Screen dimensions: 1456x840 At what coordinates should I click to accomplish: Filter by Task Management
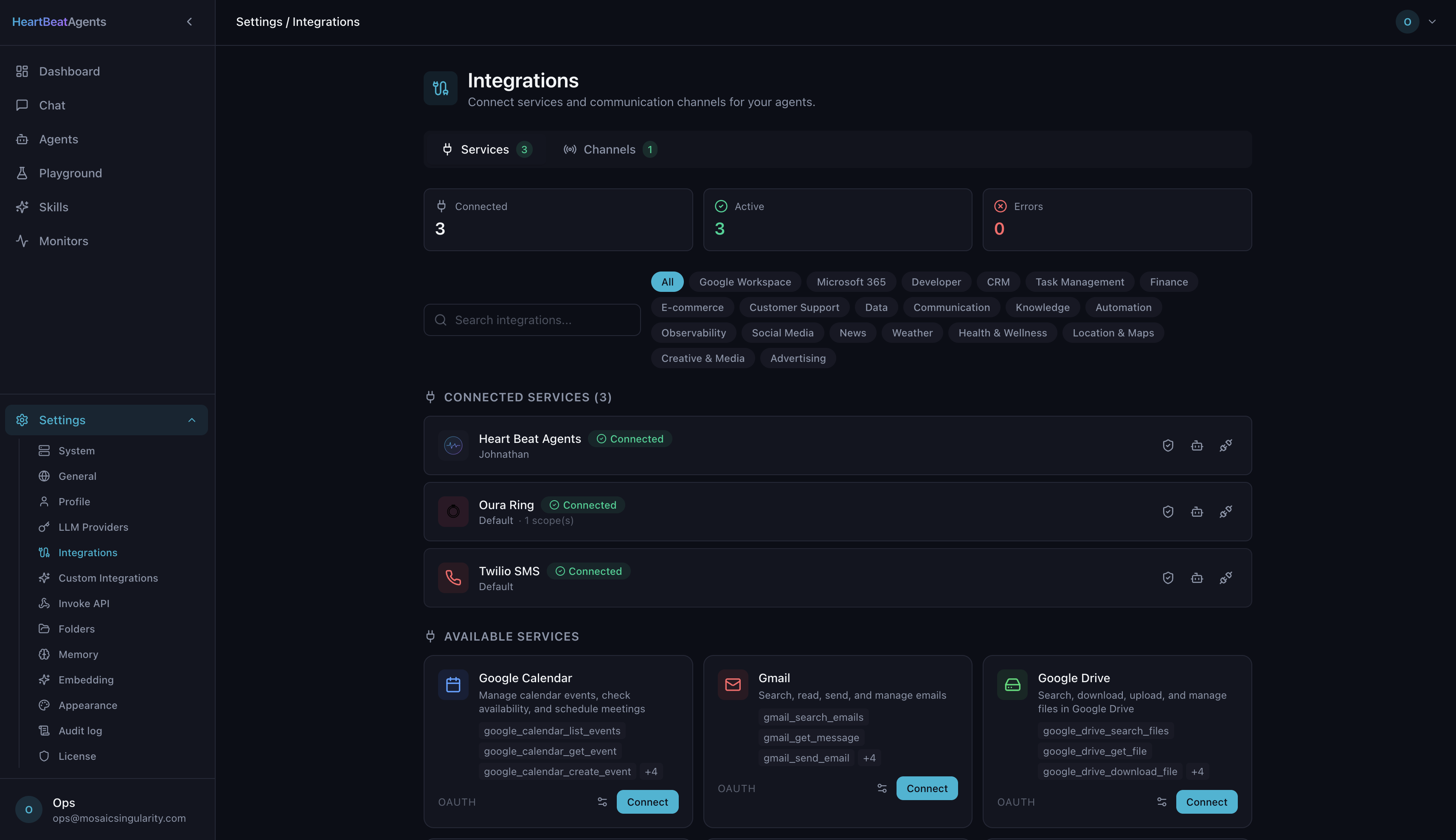[1080, 282]
